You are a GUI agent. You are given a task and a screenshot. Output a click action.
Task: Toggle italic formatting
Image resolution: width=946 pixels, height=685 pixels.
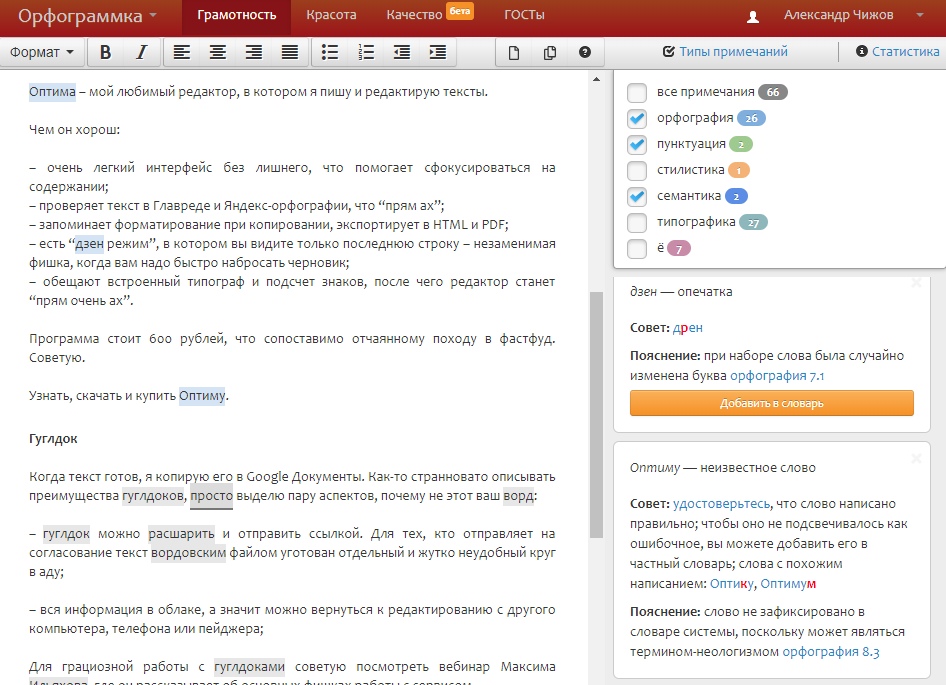point(141,53)
